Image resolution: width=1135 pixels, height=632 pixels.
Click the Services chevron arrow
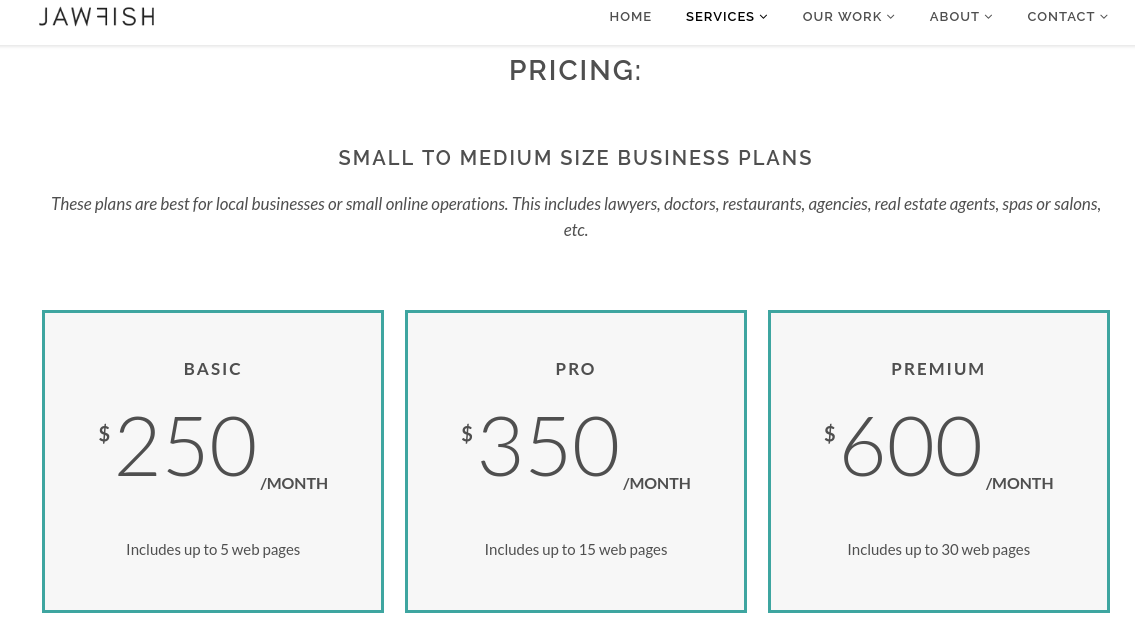click(764, 17)
